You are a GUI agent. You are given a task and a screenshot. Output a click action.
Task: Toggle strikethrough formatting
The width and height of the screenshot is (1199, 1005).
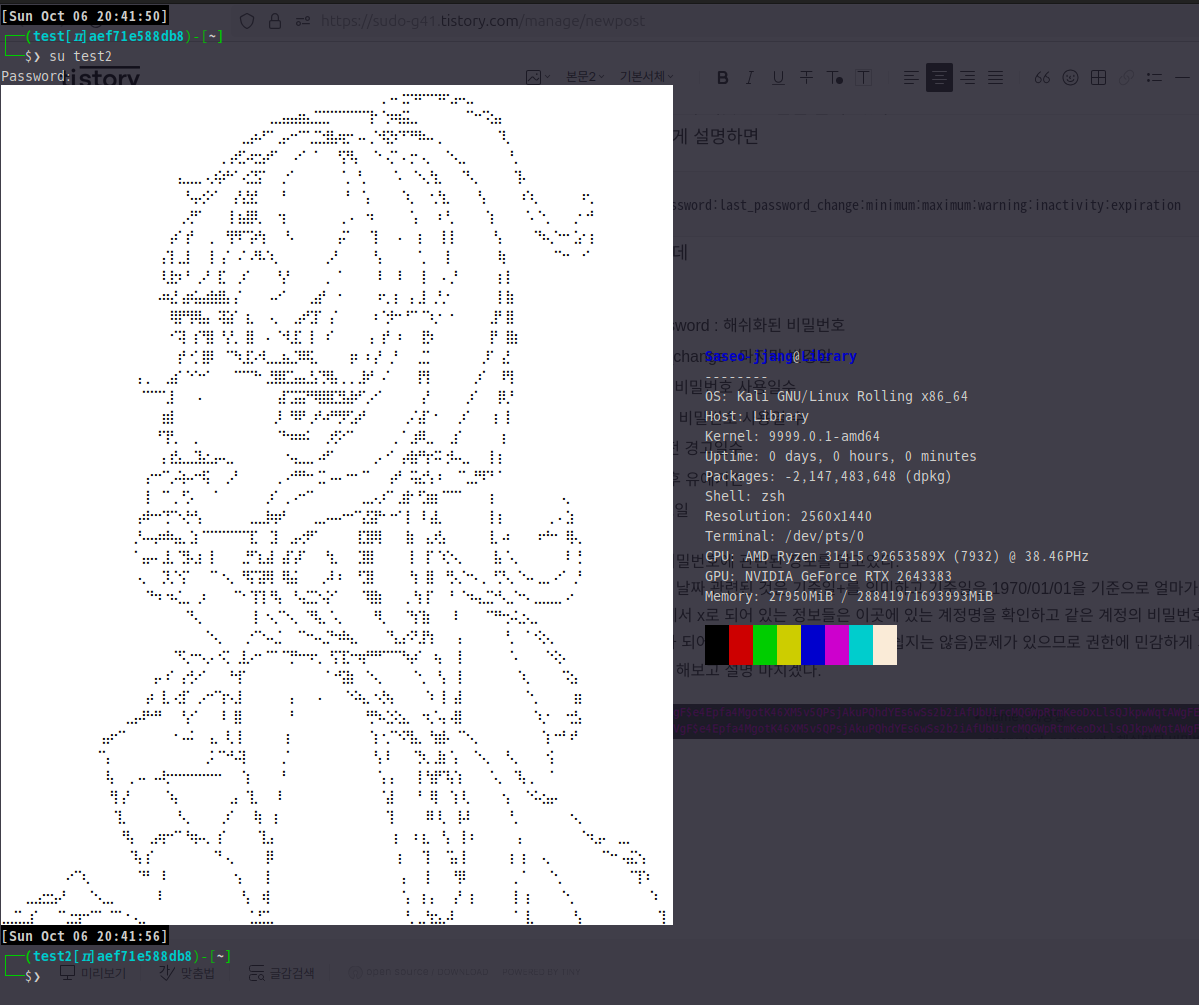coord(807,77)
